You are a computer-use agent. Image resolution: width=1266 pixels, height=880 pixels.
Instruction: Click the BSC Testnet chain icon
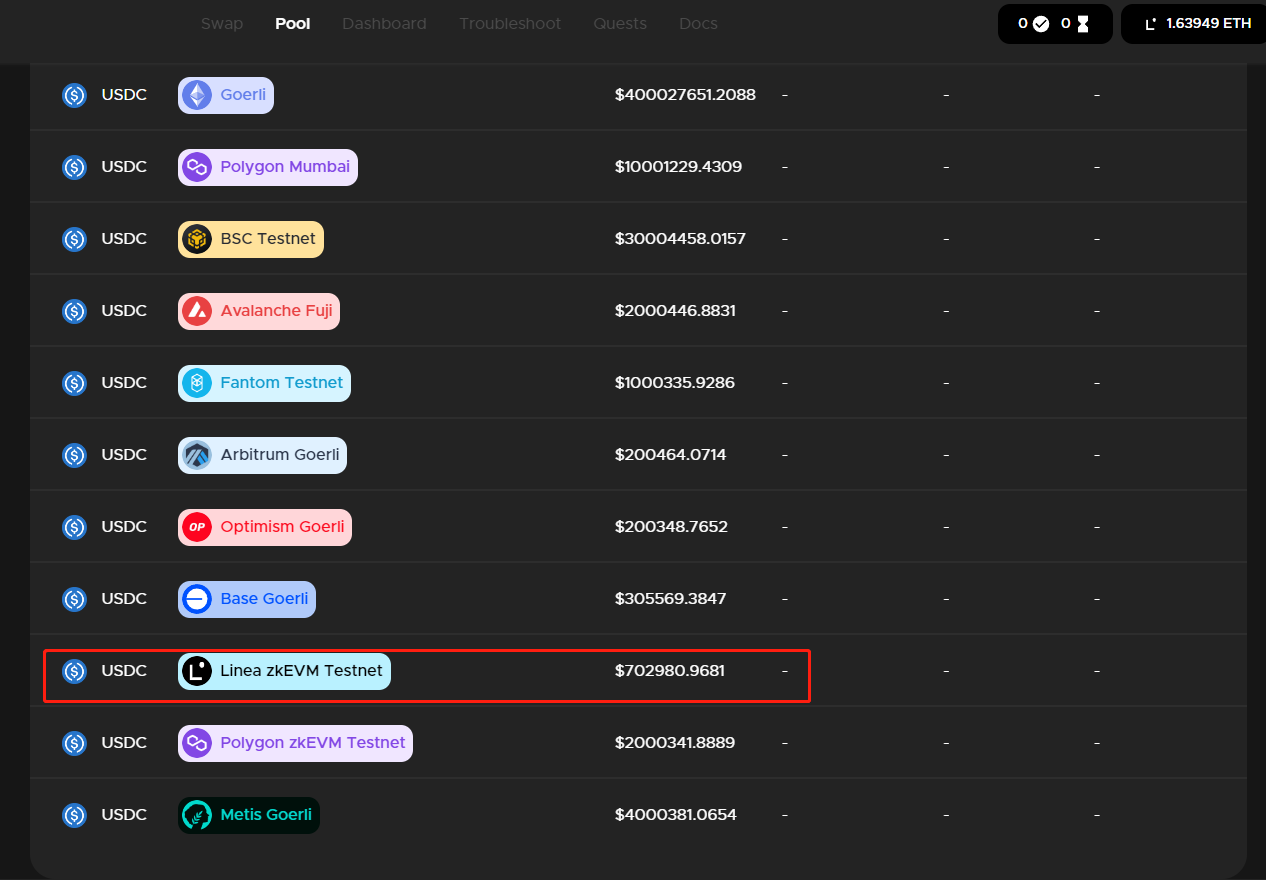197,239
